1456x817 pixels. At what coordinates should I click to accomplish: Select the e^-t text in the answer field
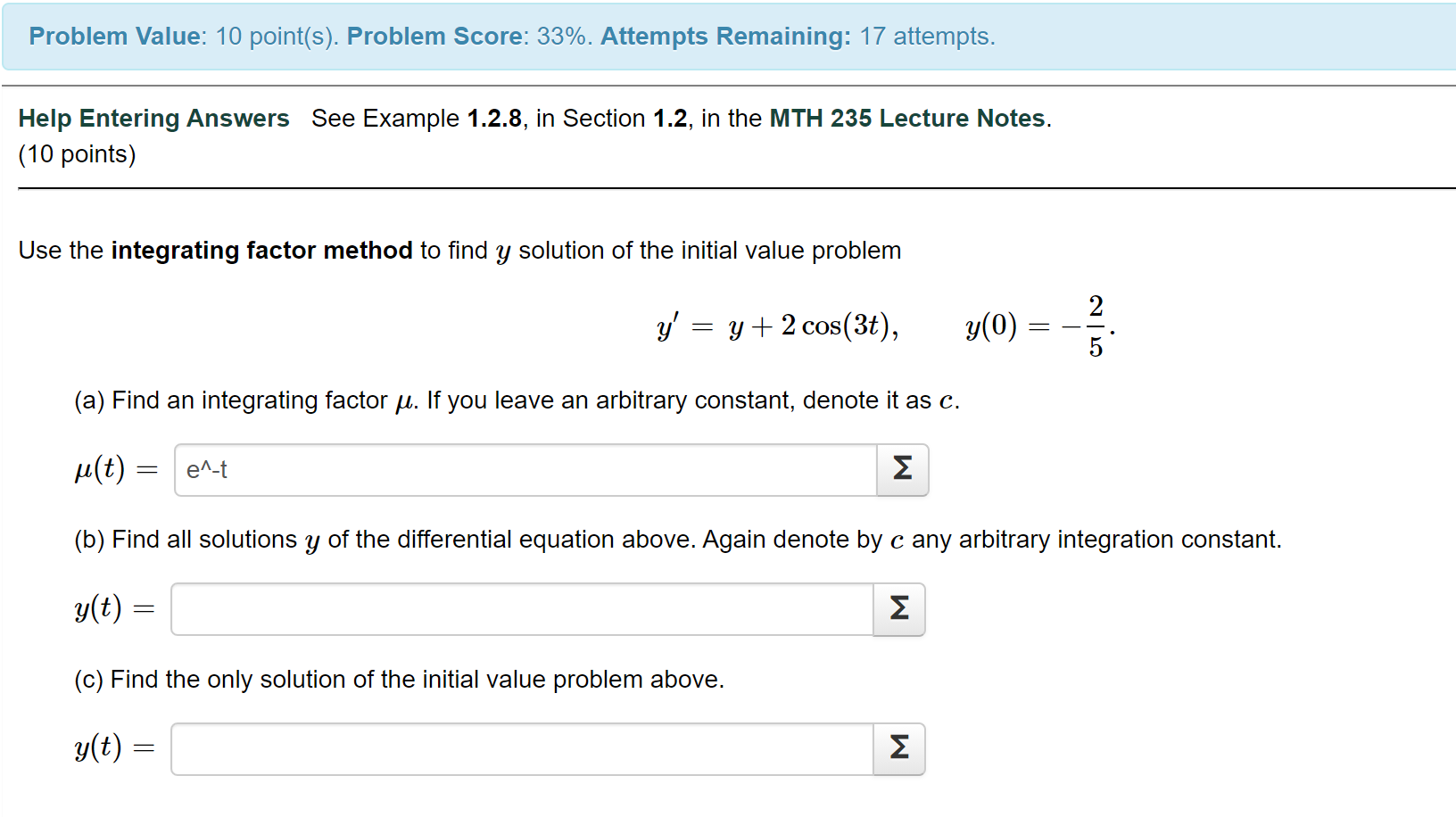tap(207, 470)
